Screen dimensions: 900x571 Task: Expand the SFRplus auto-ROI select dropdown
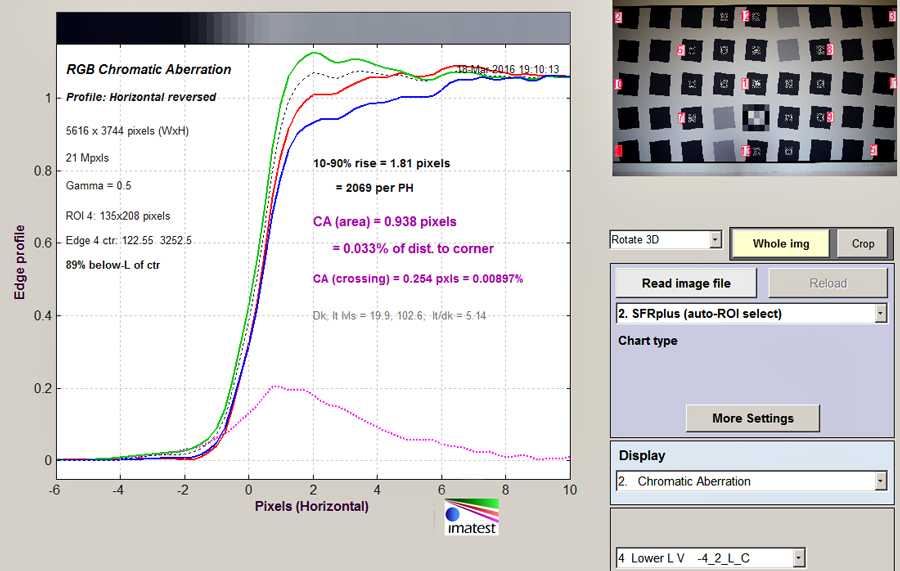[x=880, y=314]
